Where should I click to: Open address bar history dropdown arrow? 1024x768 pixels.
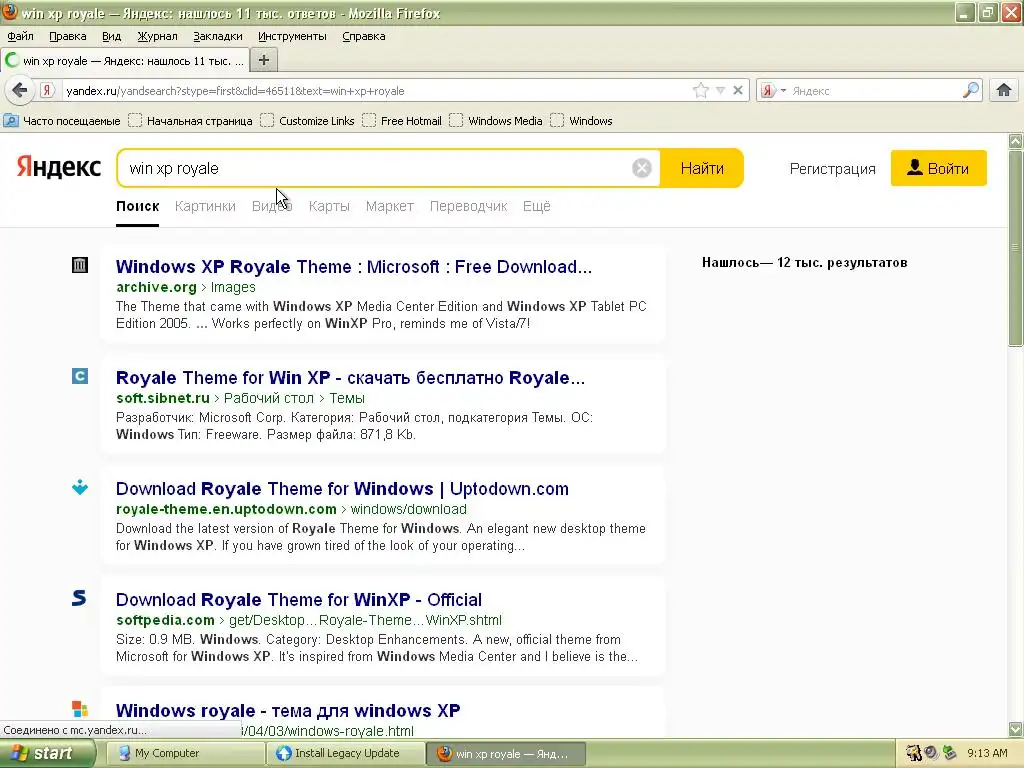point(720,90)
